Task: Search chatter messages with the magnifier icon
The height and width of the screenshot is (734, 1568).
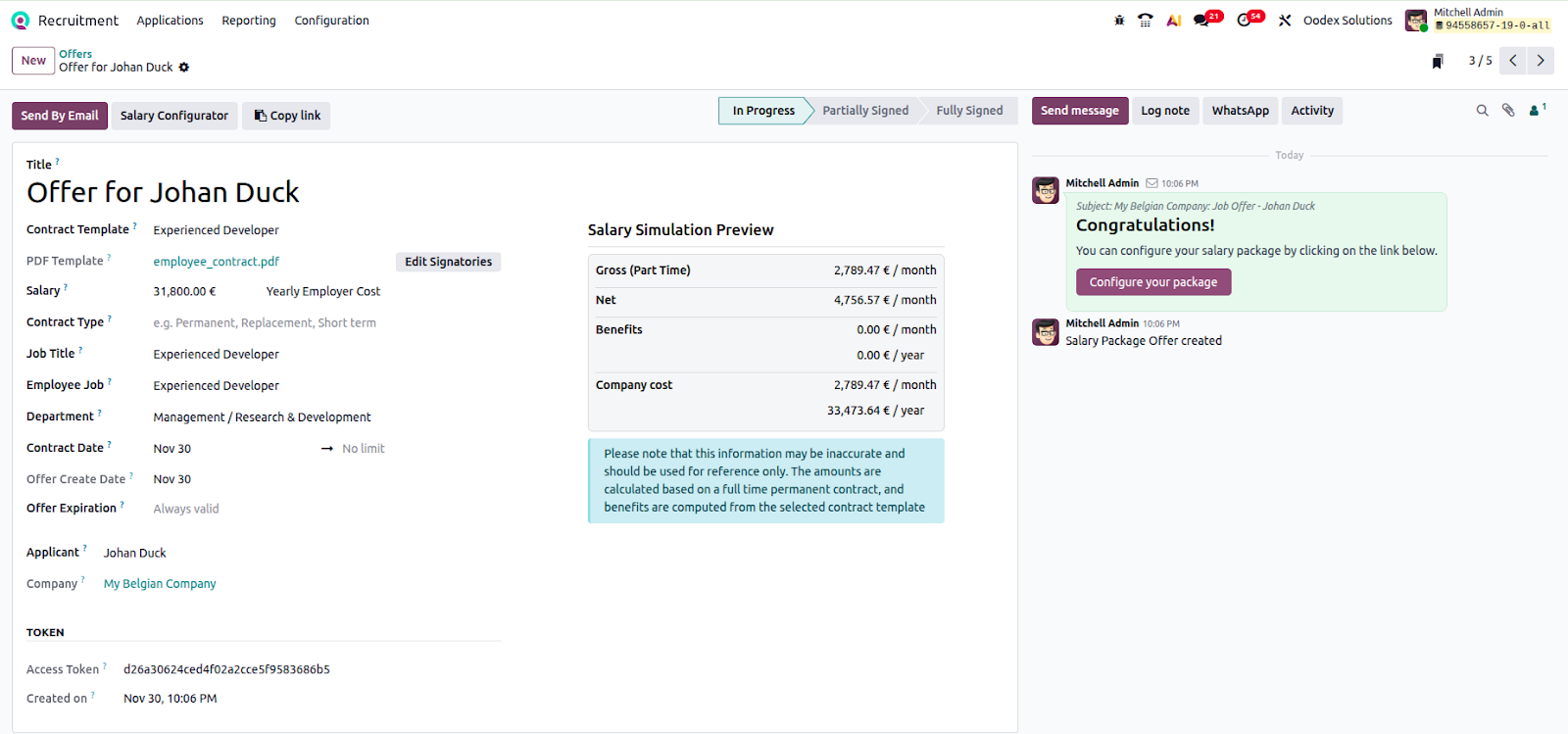Action: click(x=1482, y=111)
